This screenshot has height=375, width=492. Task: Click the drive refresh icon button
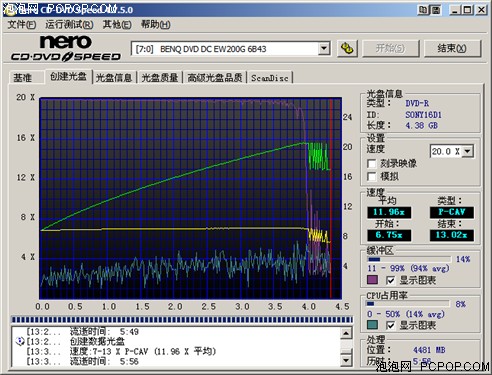click(x=347, y=49)
